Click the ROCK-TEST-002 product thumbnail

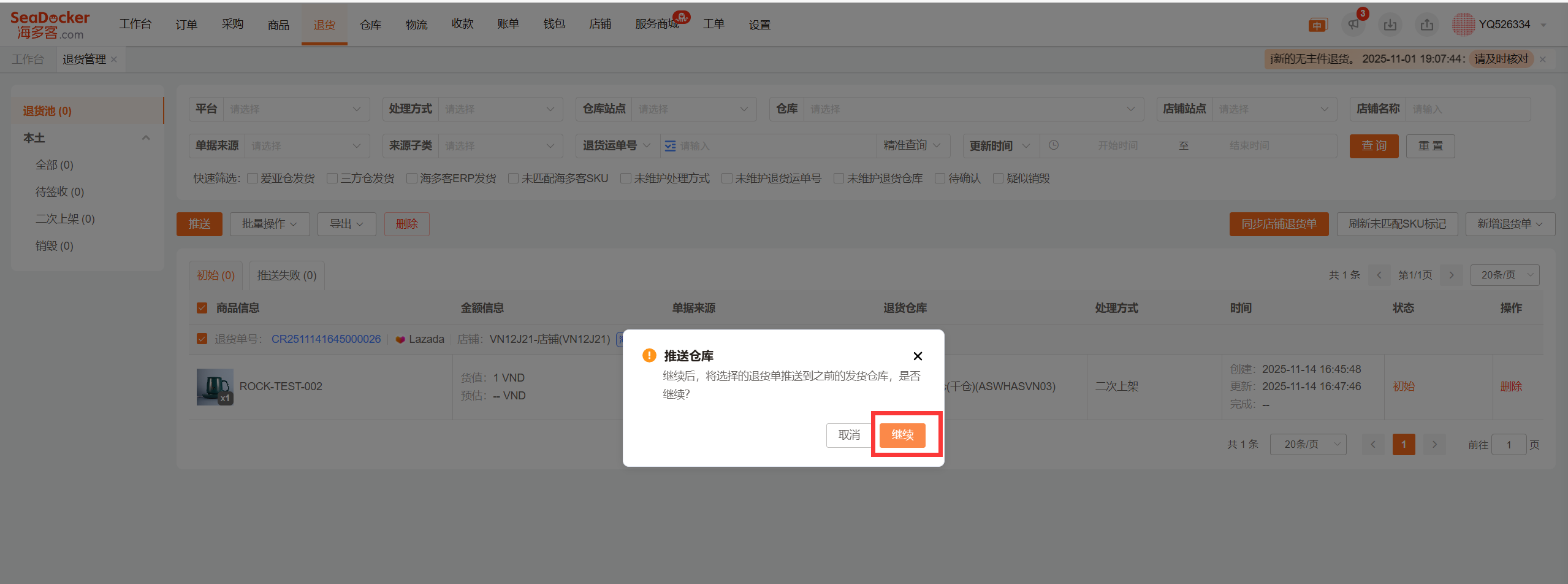coord(215,386)
